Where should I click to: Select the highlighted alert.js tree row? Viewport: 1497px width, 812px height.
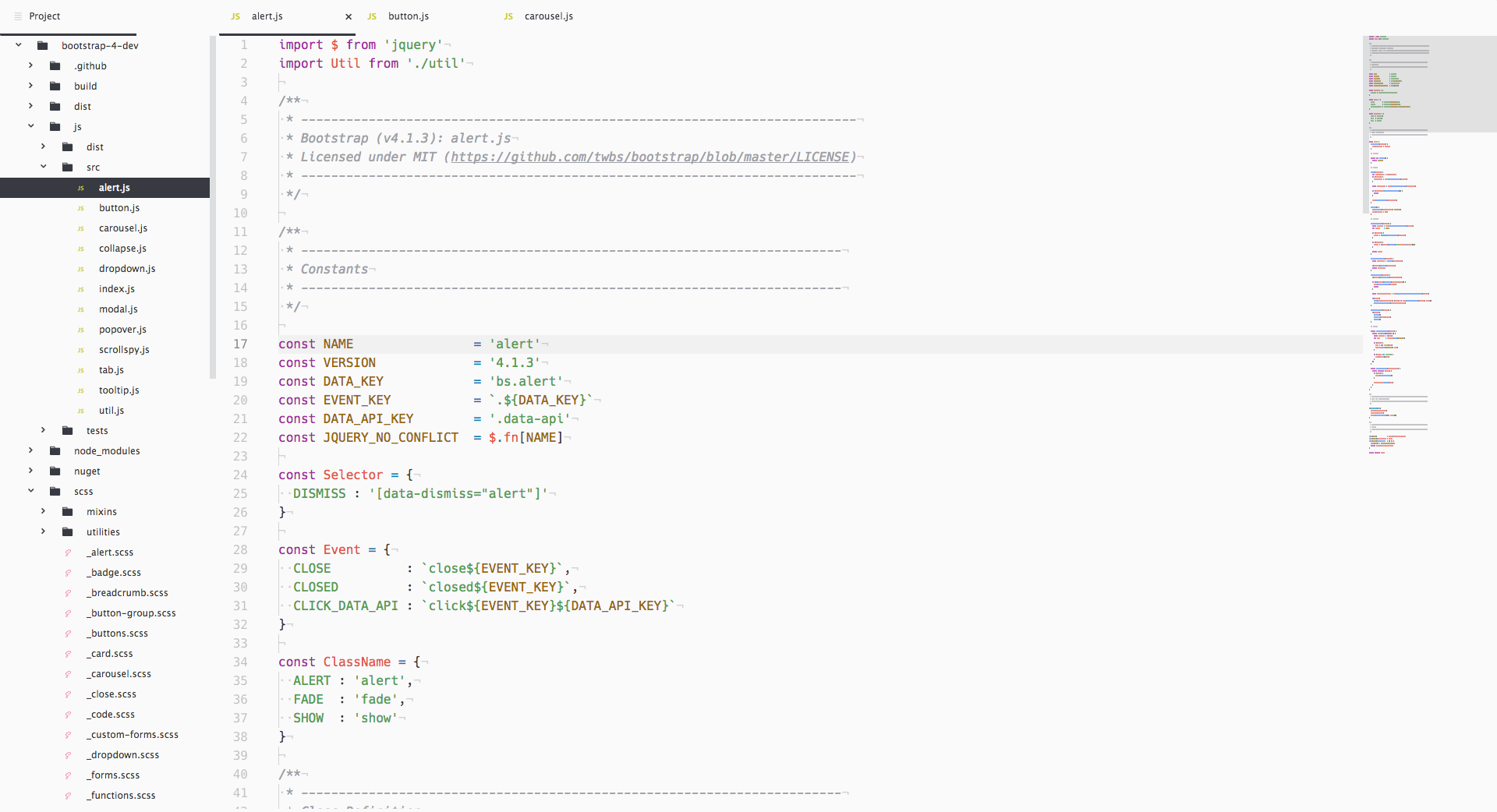[x=104, y=188]
